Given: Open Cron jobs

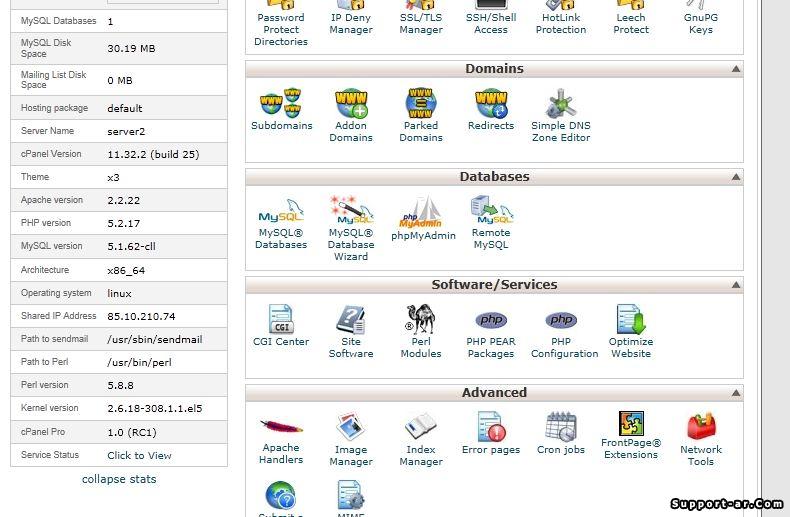Looking at the screenshot, I should click(x=561, y=428).
